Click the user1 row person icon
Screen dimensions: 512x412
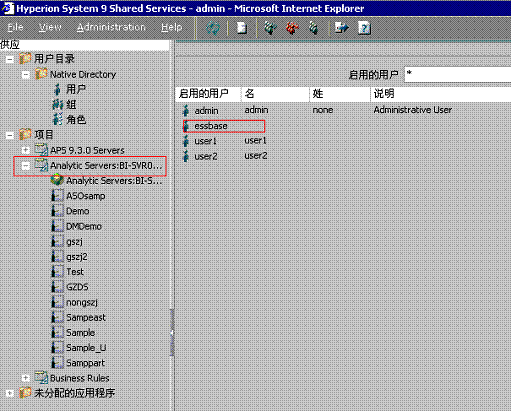186,141
